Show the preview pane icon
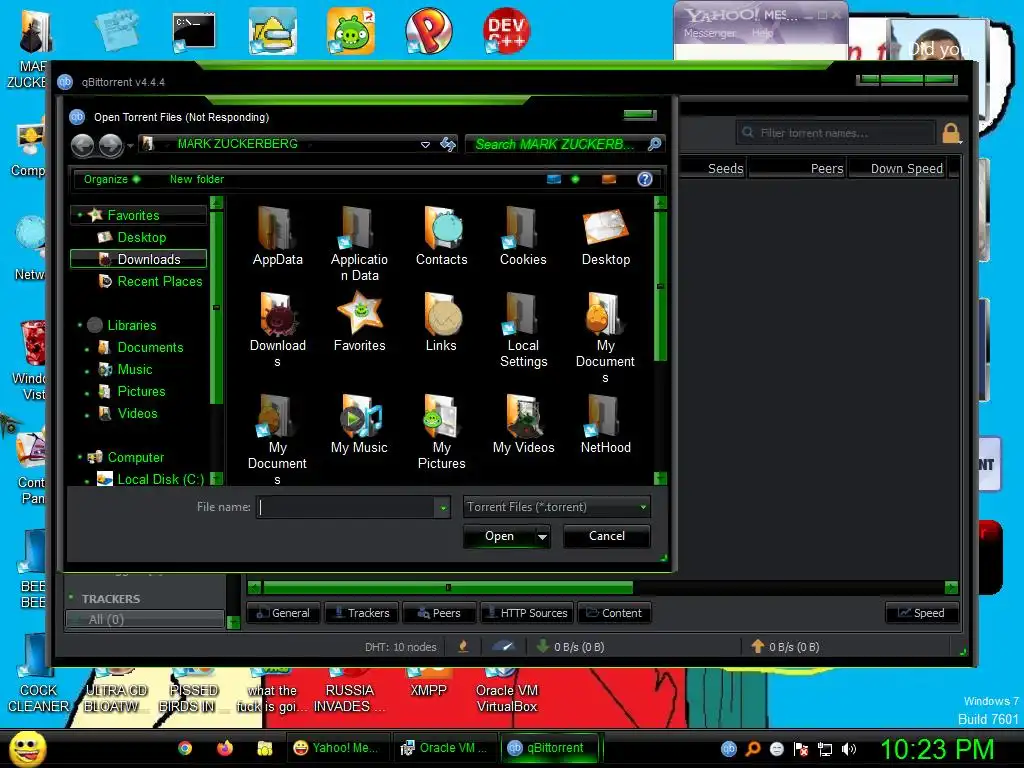 pos(609,179)
